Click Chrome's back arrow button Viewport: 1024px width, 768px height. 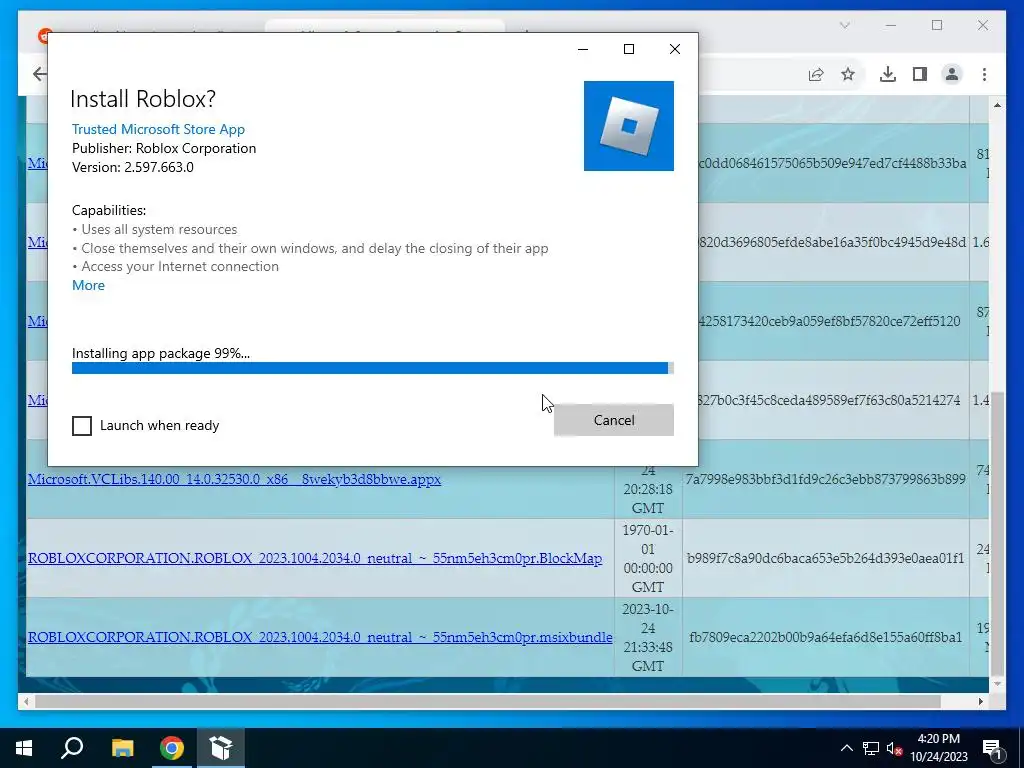(39, 74)
